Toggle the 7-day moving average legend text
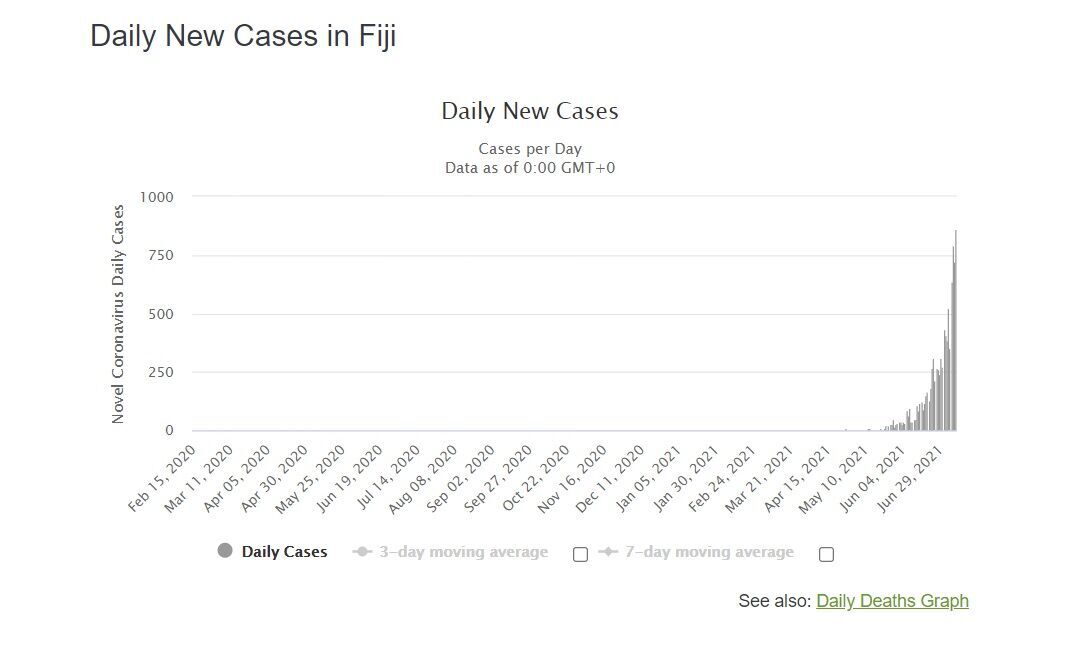Screen dimensions: 1081x645 (708, 552)
